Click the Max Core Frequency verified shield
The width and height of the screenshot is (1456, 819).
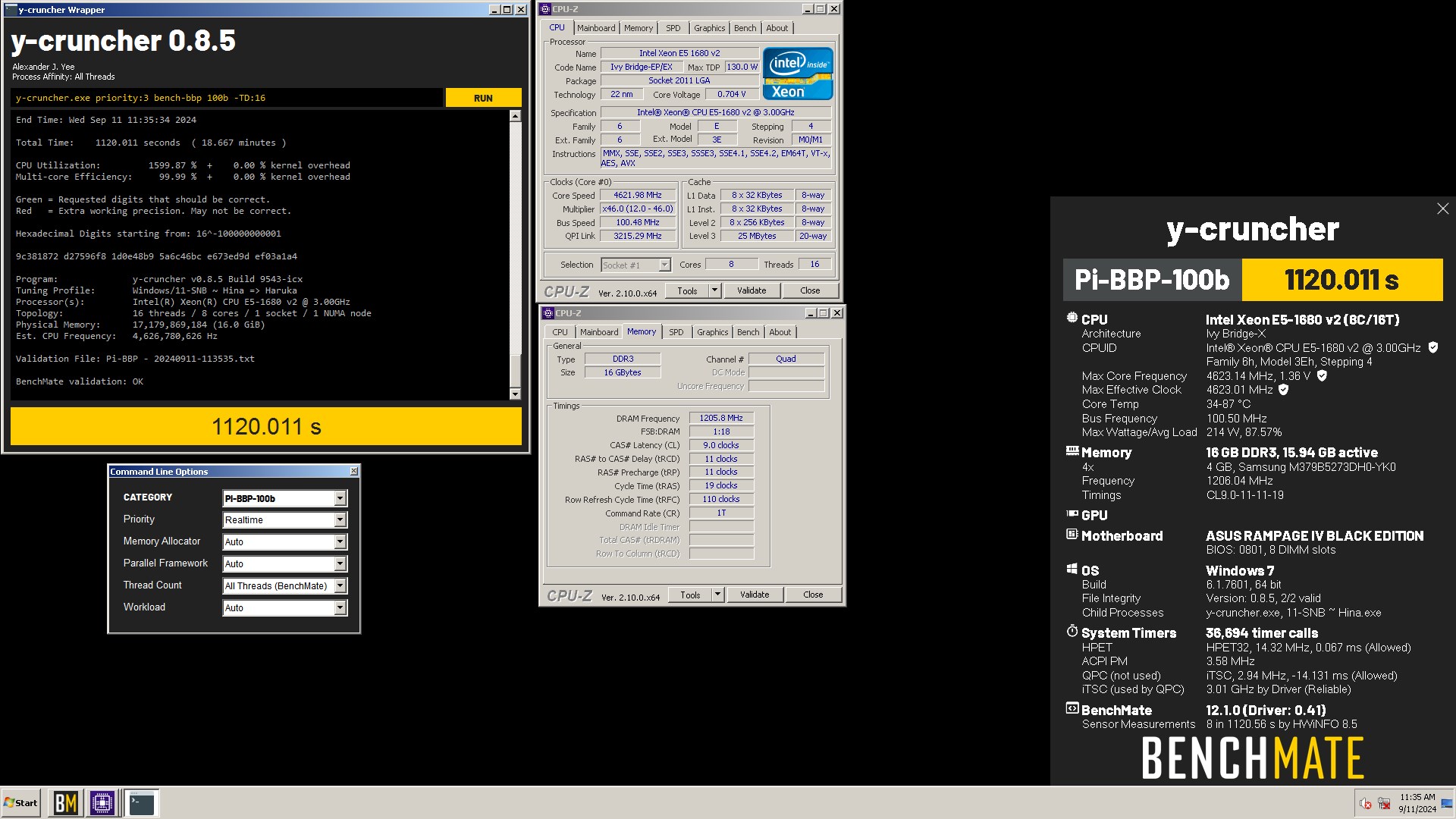coord(1322,375)
